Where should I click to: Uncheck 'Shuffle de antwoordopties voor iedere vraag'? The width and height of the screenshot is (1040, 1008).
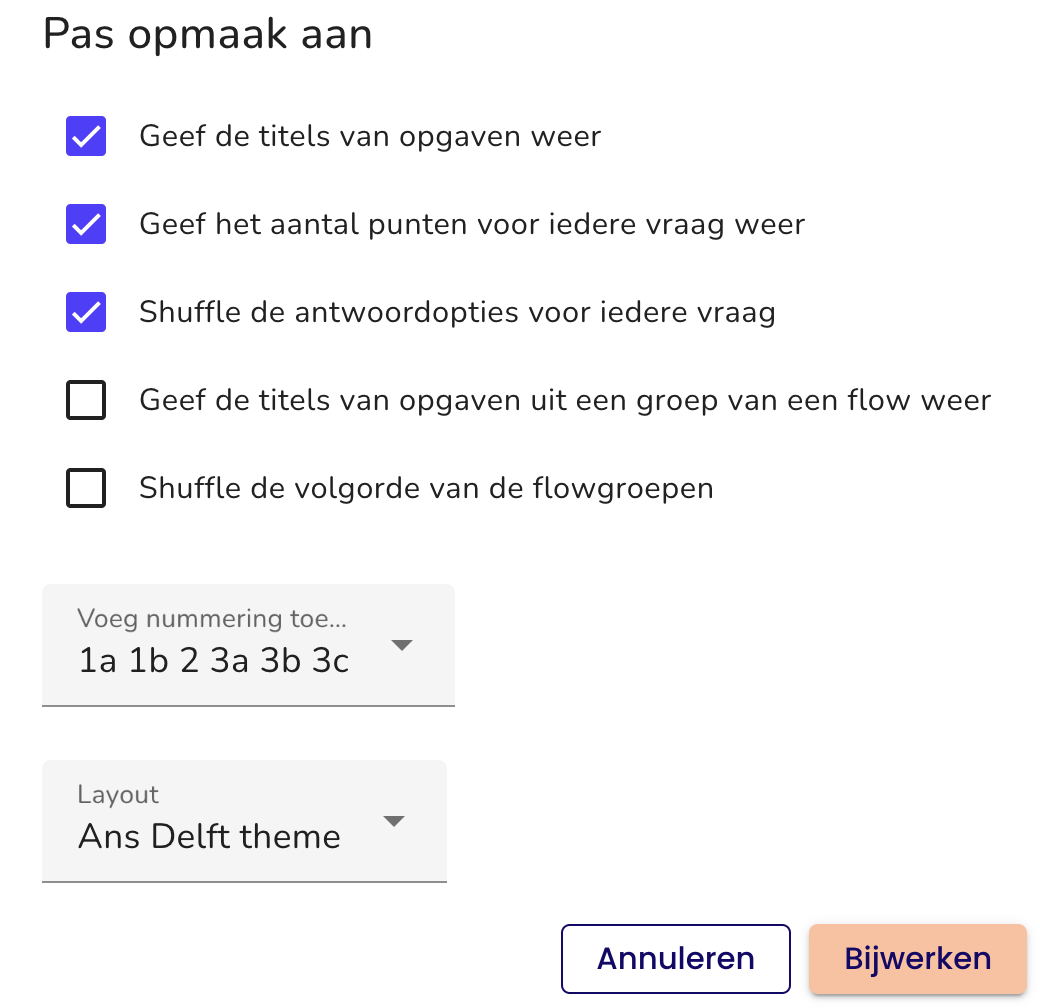[86, 312]
